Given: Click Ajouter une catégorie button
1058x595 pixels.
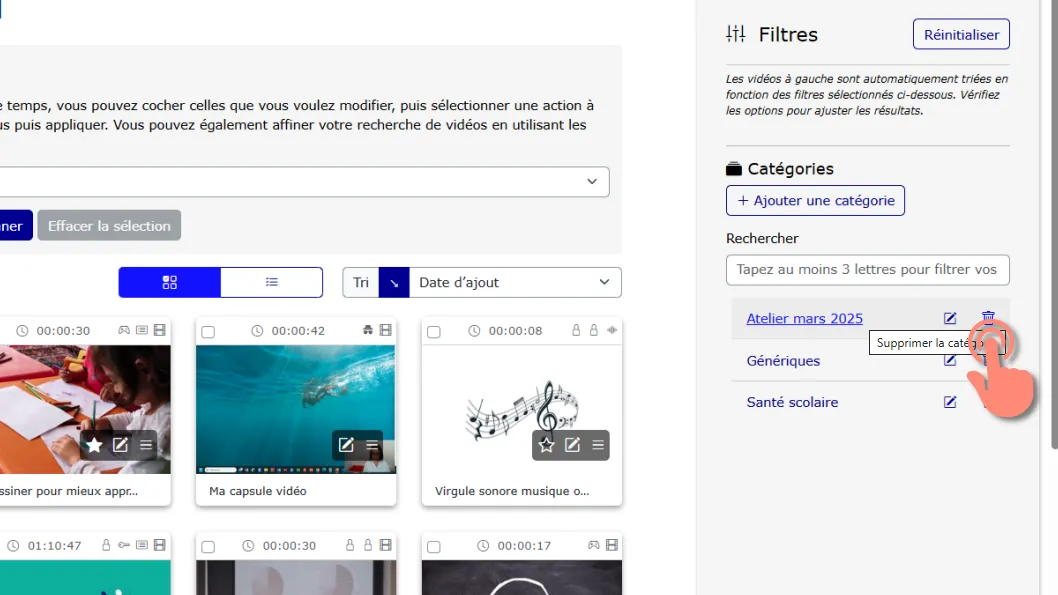Looking at the screenshot, I should (x=815, y=200).
